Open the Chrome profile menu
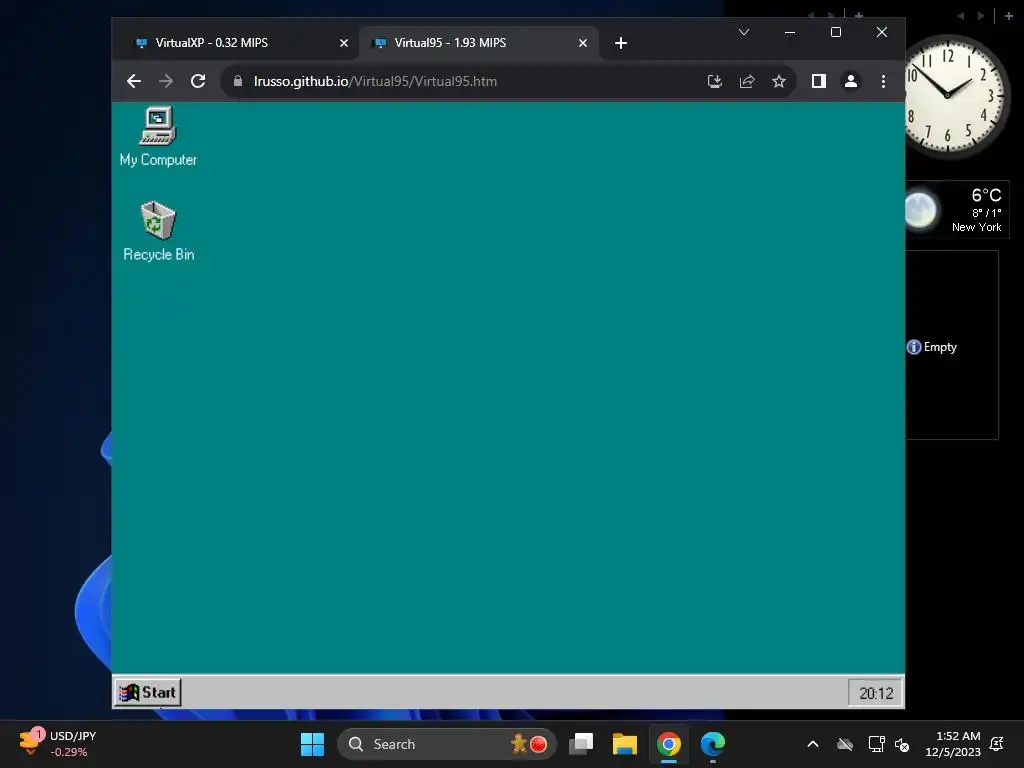 pos(850,81)
